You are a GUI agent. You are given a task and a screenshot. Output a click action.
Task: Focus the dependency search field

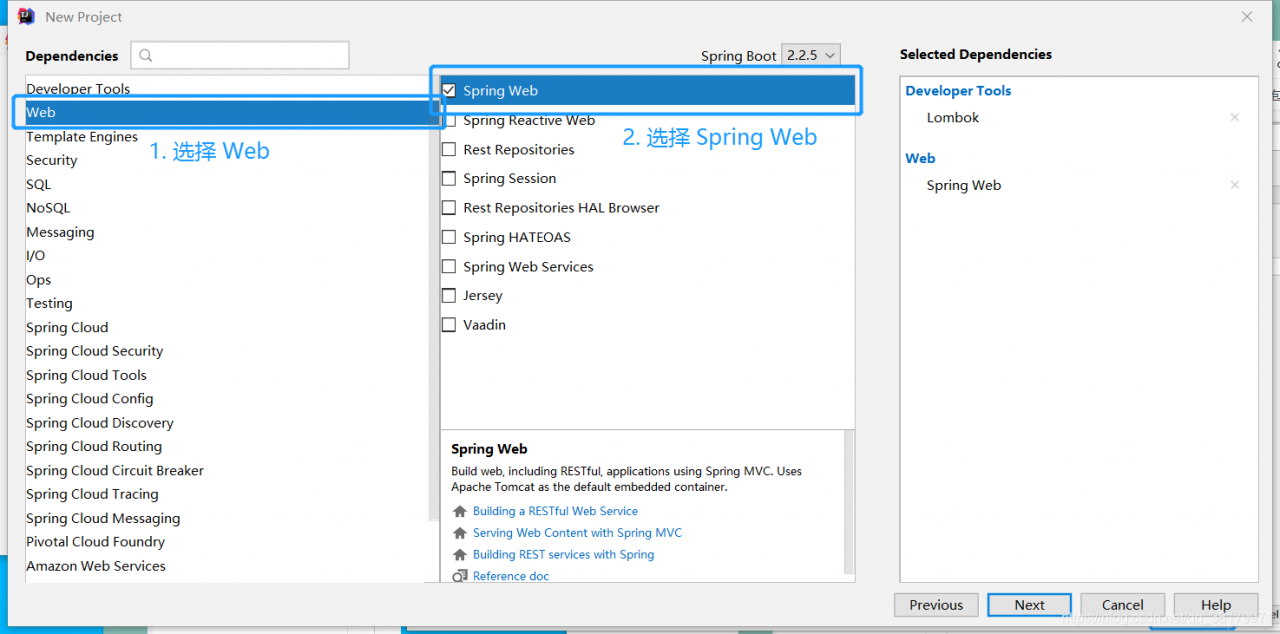pos(240,55)
